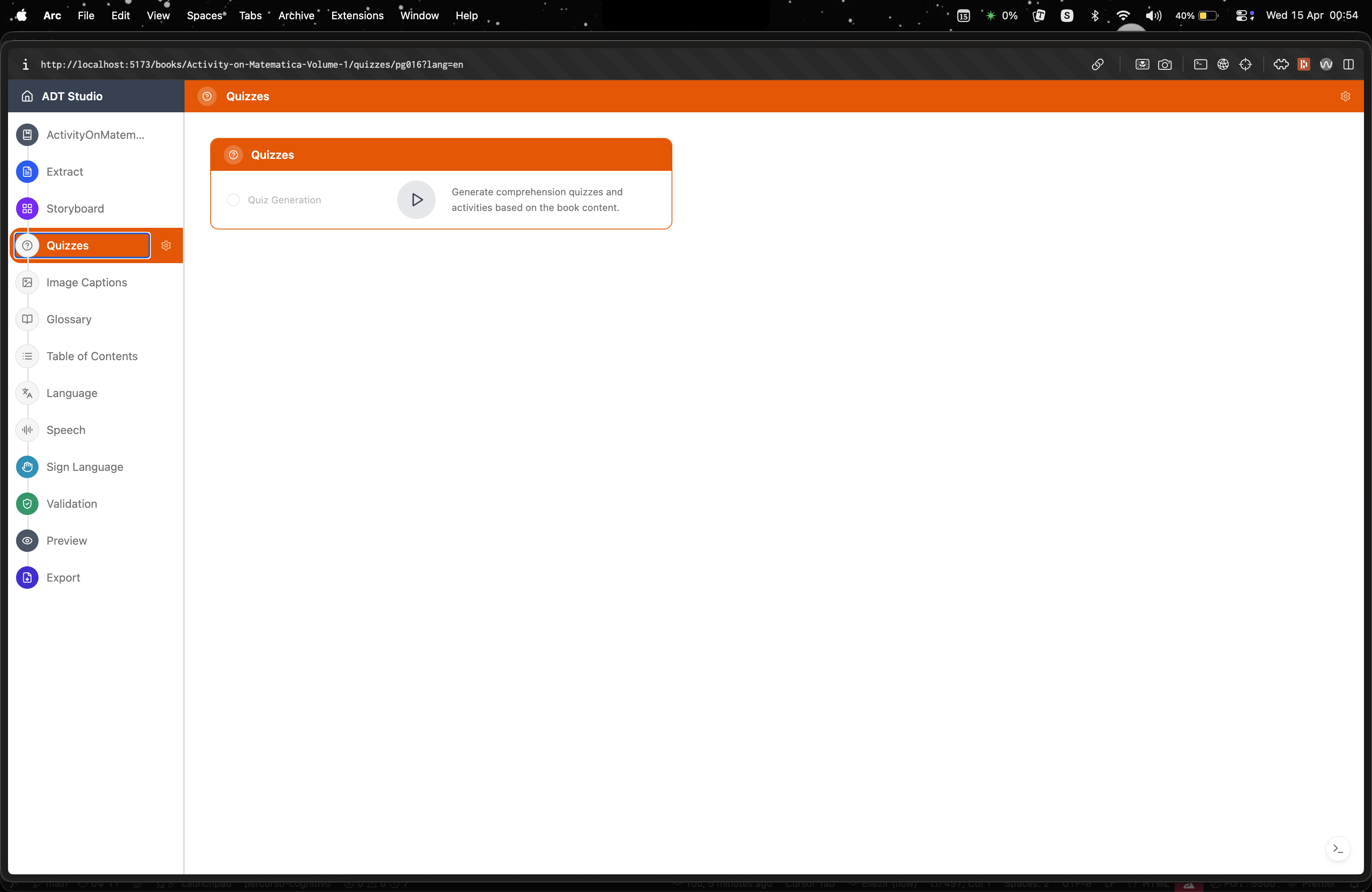
Task: Open the Table of Contents list icon
Action: (x=27, y=356)
